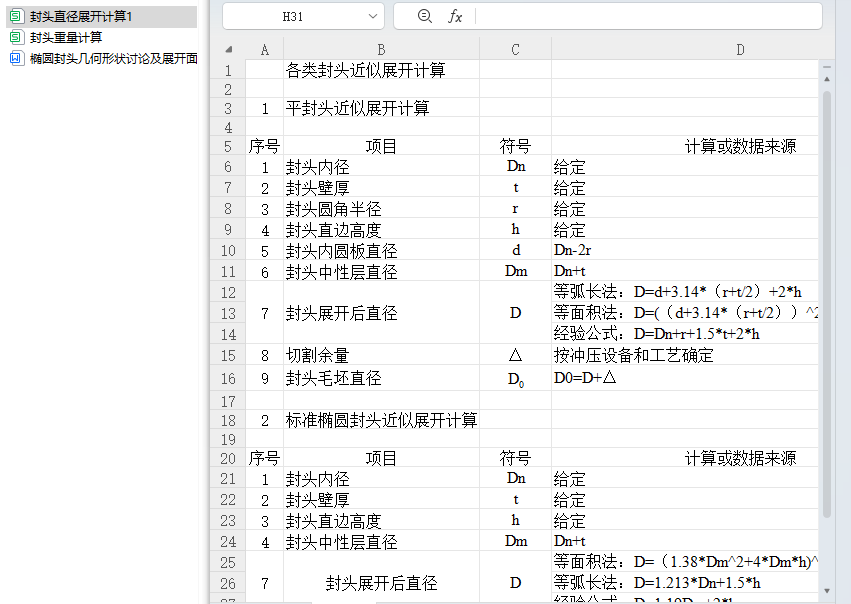Click cell 封头展开后直径 in row 13
This screenshot has width=851, height=604.
tap(382, 313)
